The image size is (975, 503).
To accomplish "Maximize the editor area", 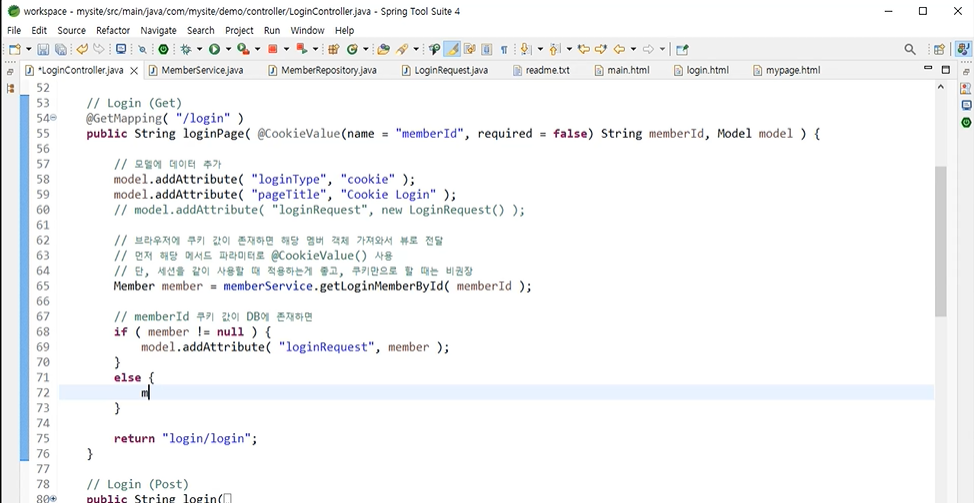I will (x=946, y=69).
